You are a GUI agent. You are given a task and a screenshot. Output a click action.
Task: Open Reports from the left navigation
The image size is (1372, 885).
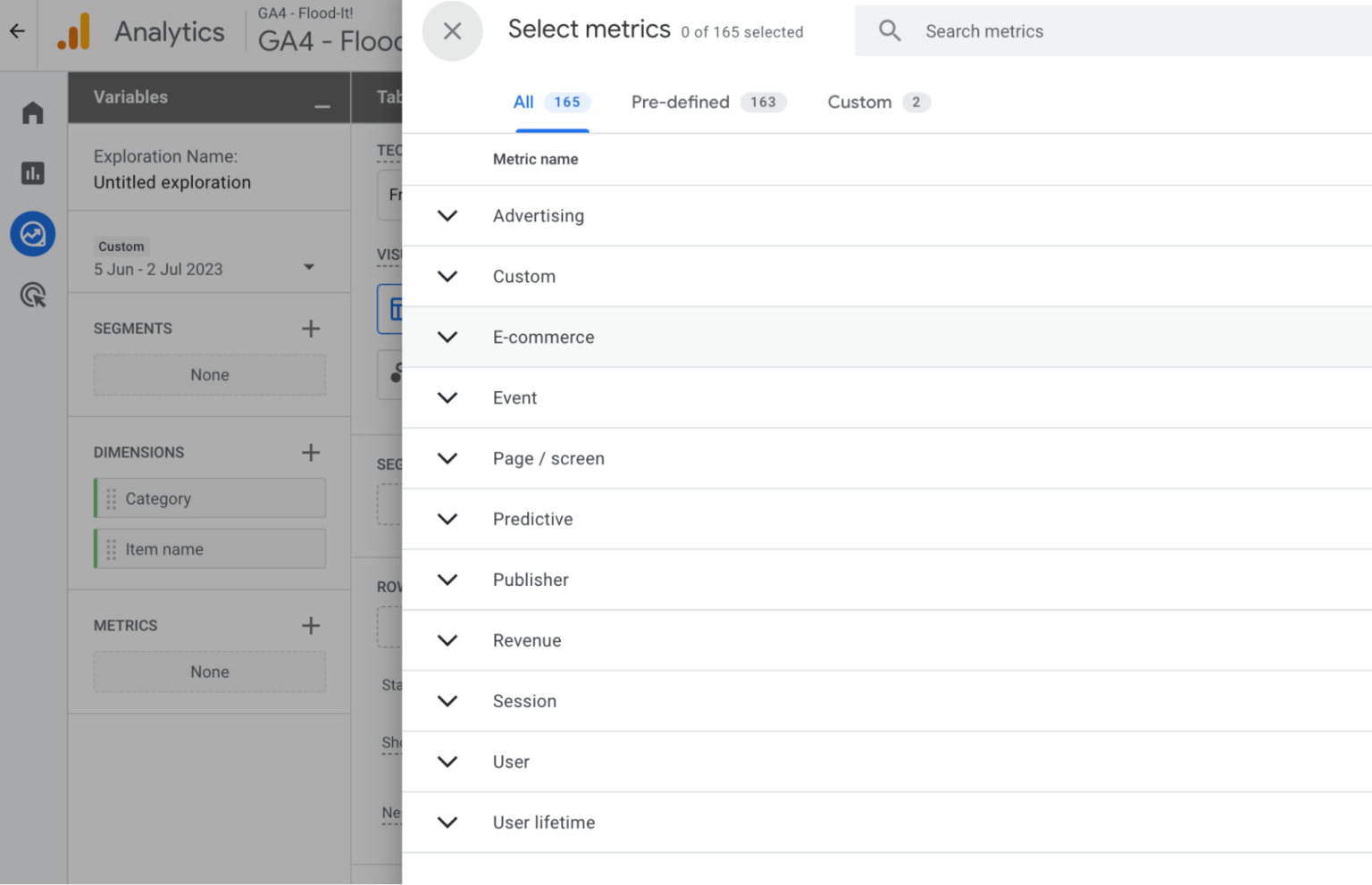coord(33,172)
